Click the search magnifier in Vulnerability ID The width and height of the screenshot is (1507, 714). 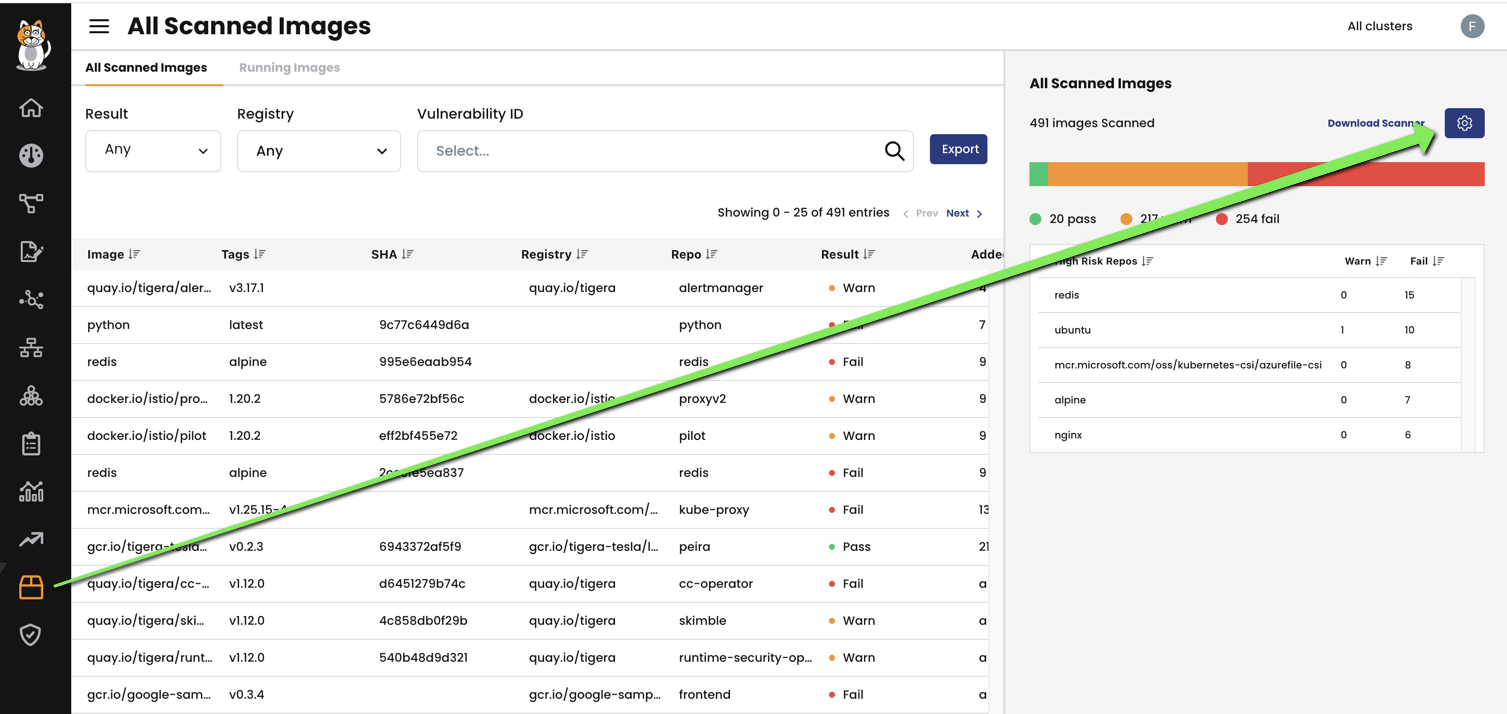(894, 151)
